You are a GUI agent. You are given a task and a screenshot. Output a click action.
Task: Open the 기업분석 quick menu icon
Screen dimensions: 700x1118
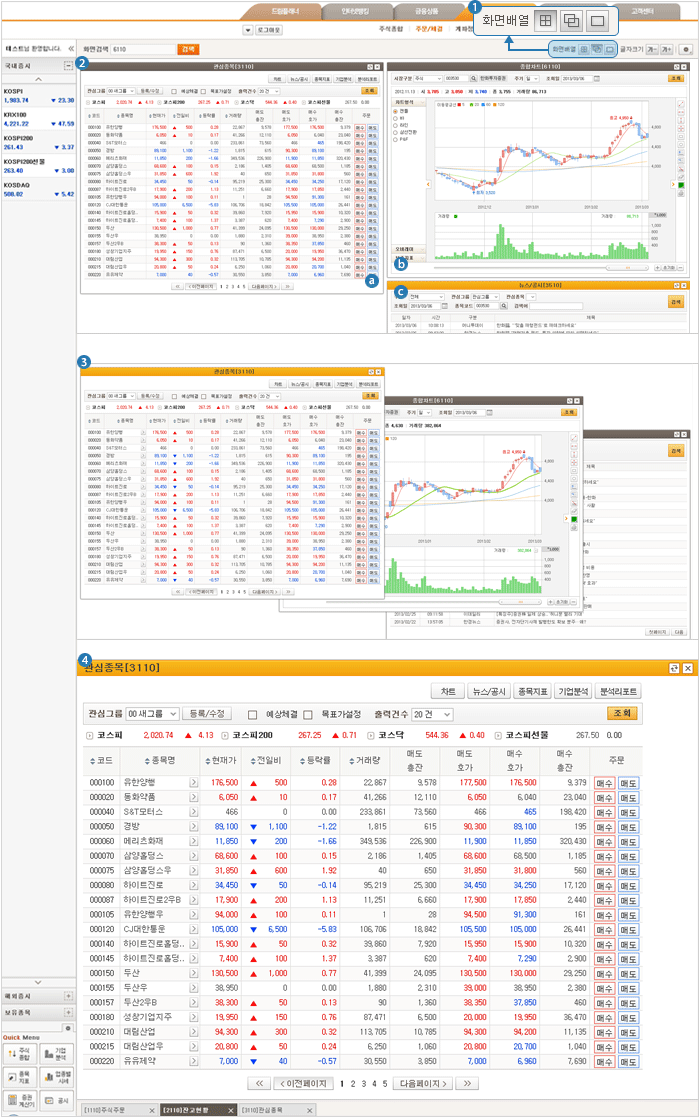coord(56,1054)
